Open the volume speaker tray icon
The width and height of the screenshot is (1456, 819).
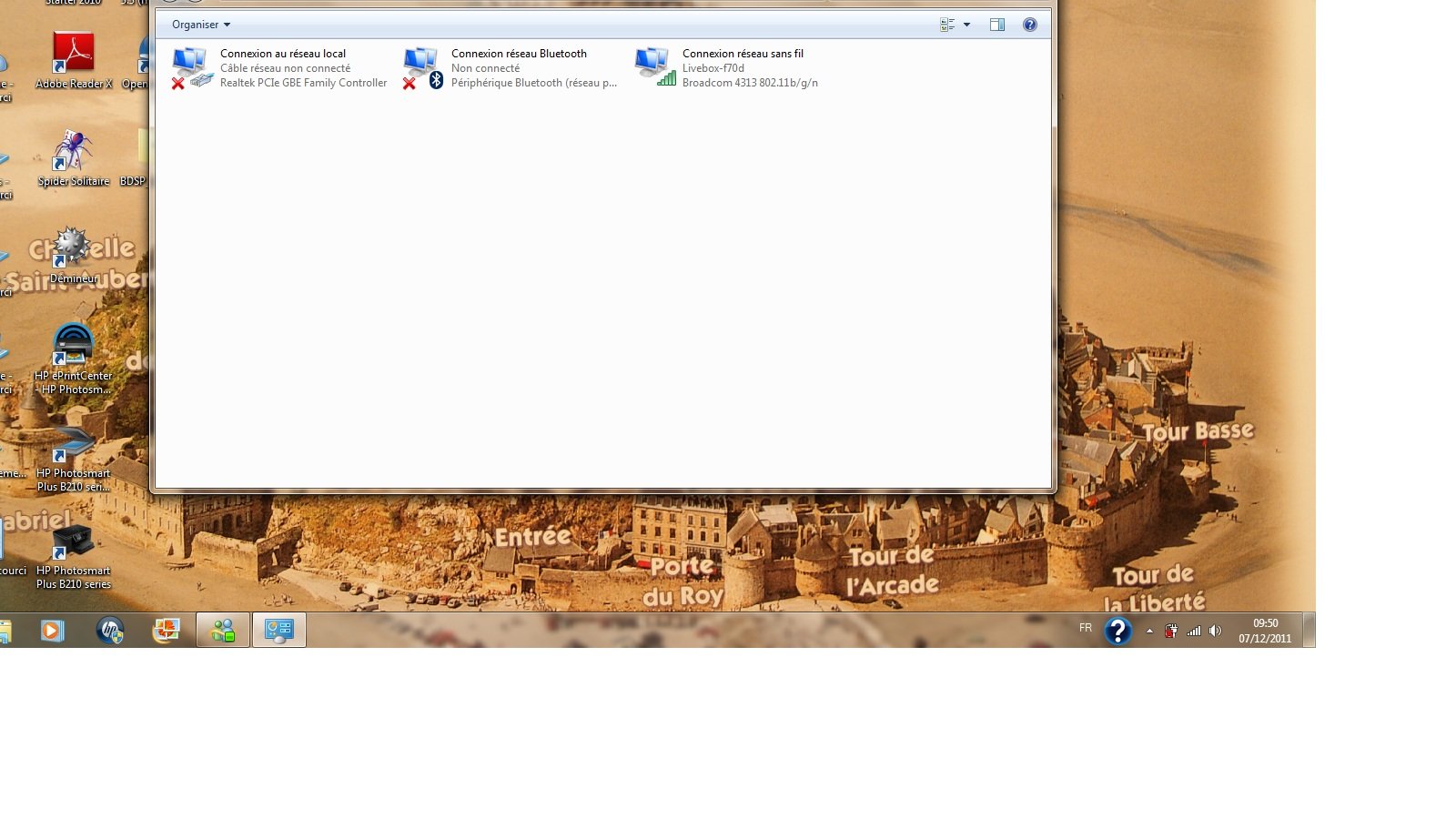[1215, 631]
